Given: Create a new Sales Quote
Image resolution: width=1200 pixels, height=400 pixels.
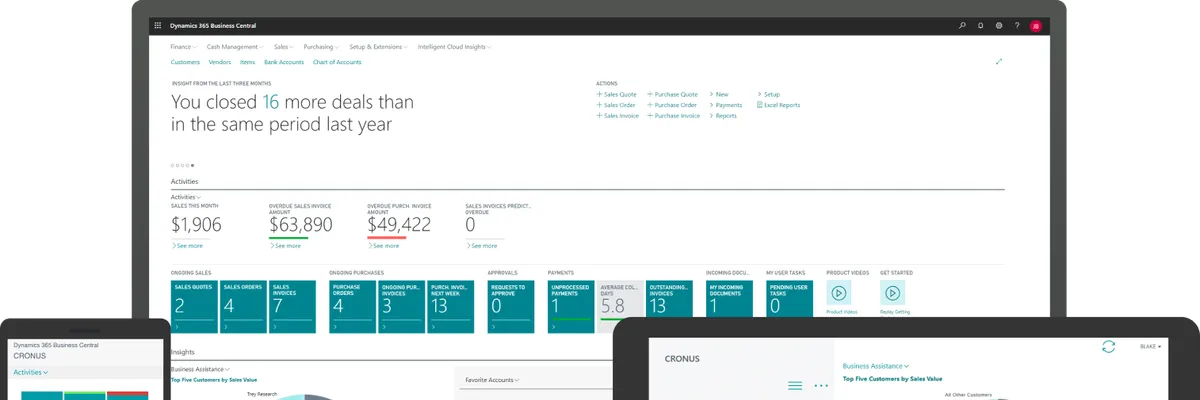Looking at the screenshot, I should pyautogui.click(x=619, y=94).
